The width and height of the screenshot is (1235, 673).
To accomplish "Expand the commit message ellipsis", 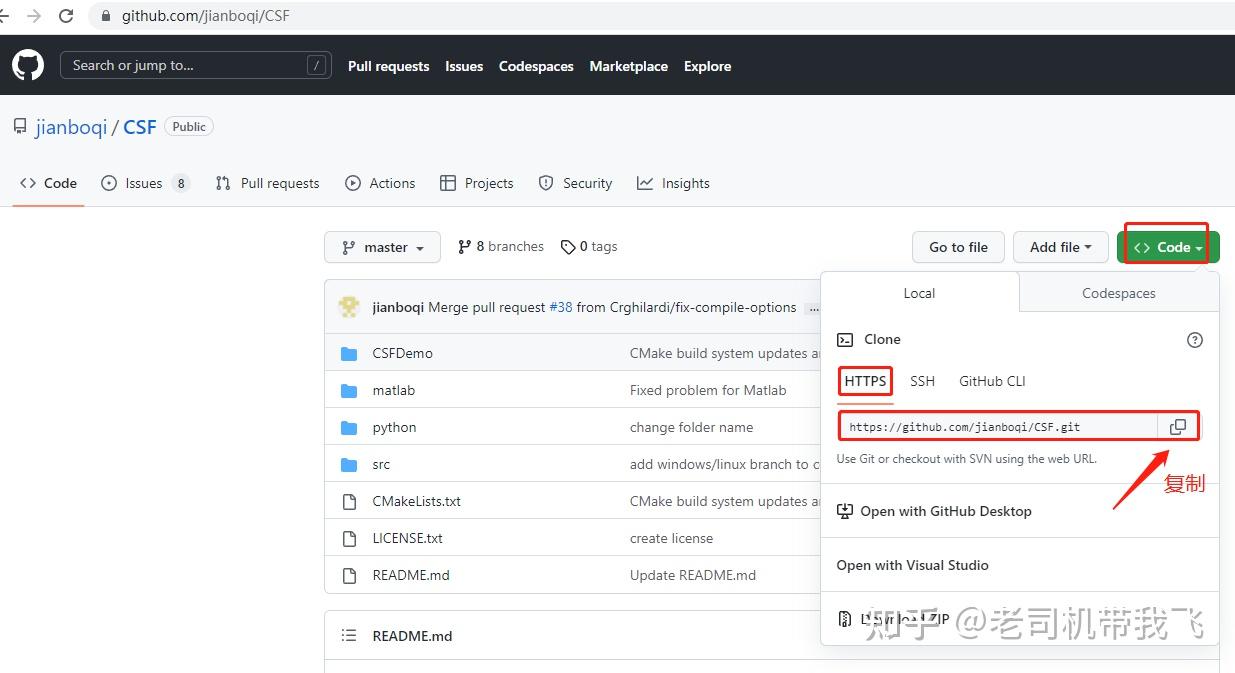I will pos(813,308).
